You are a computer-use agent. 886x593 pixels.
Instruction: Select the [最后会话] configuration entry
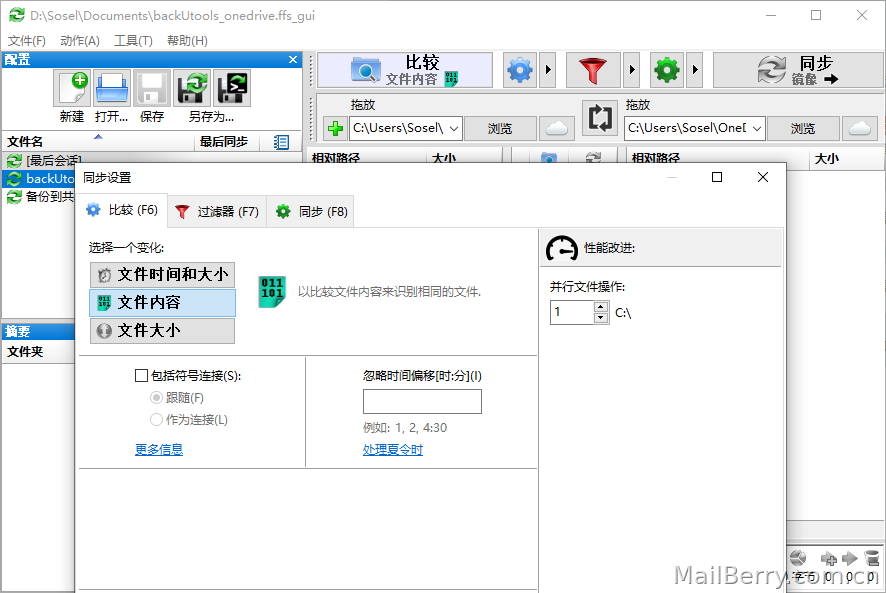(54, 161)
